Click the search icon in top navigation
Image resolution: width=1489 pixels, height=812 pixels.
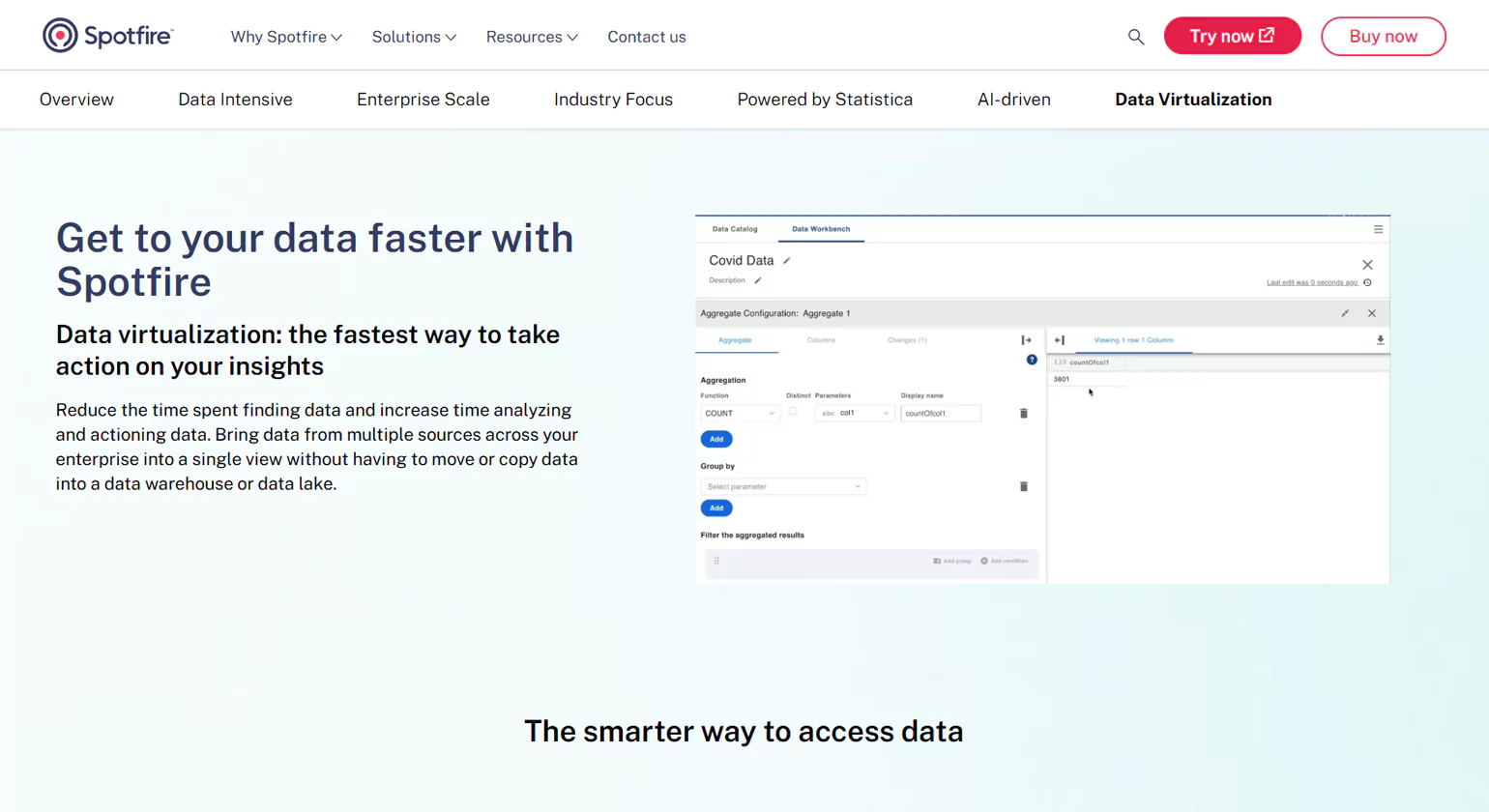coord(1136,36)
